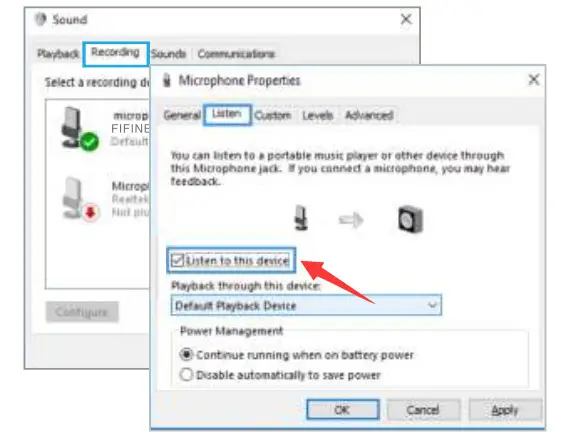Open the Communications tab in Sound window
This screenshot has width=574, height=440.
[x=236, y=54]
